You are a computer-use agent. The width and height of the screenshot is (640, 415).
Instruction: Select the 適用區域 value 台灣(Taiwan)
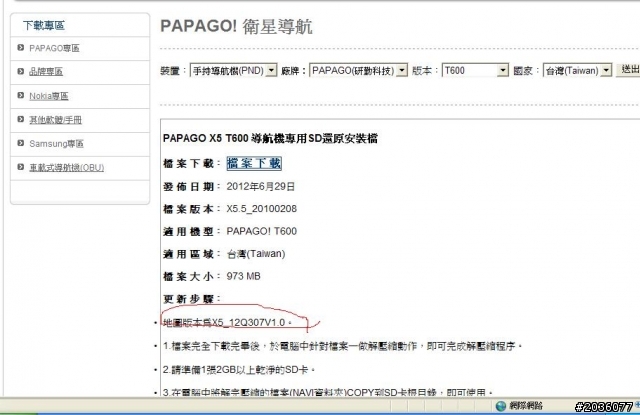256,254
